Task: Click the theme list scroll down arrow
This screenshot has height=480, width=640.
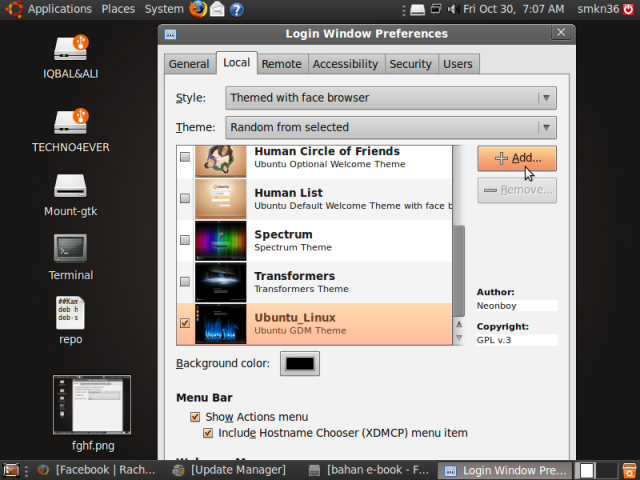Action: 459,338
